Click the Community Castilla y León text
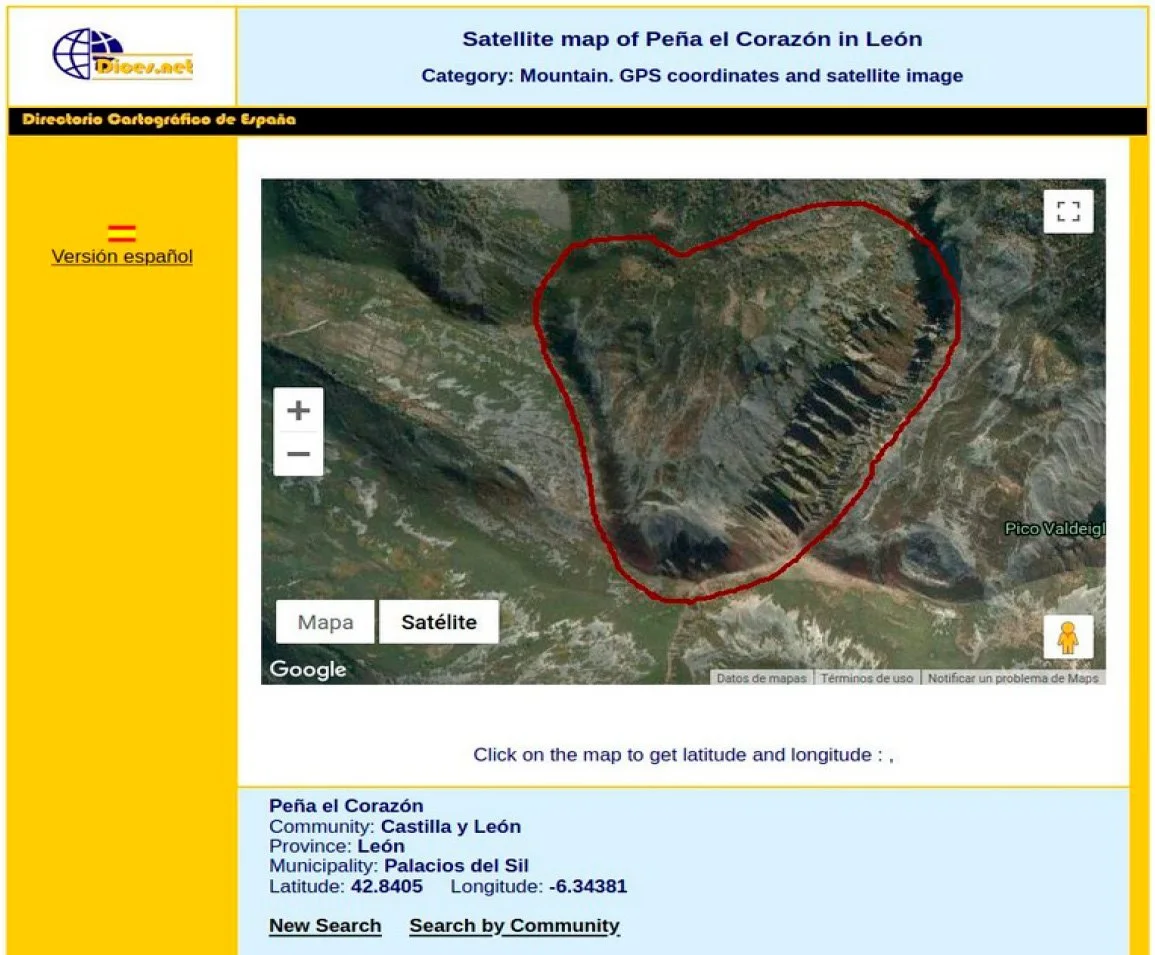The image size is (1155, 955). tap(395, 826)
